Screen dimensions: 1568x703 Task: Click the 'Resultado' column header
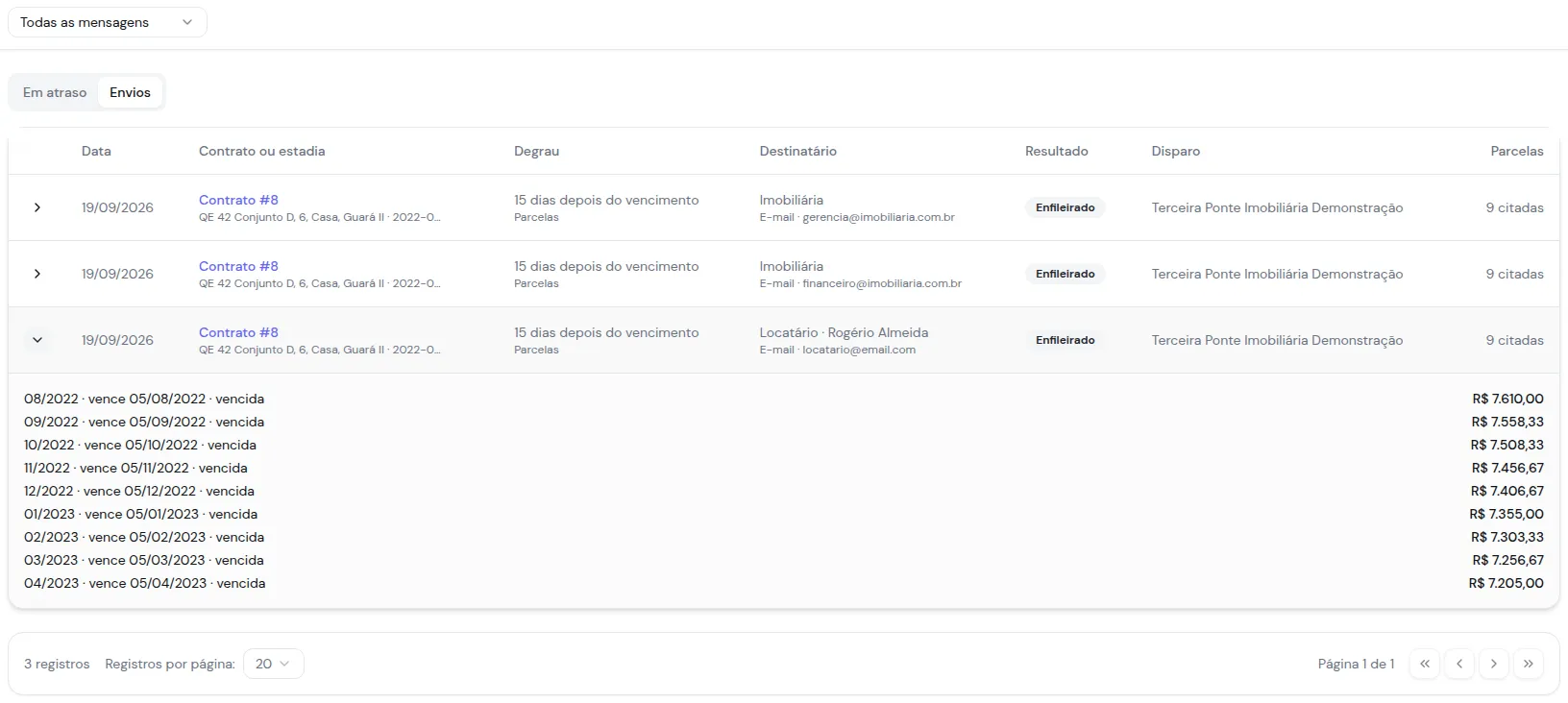(x=1057, y=151)
